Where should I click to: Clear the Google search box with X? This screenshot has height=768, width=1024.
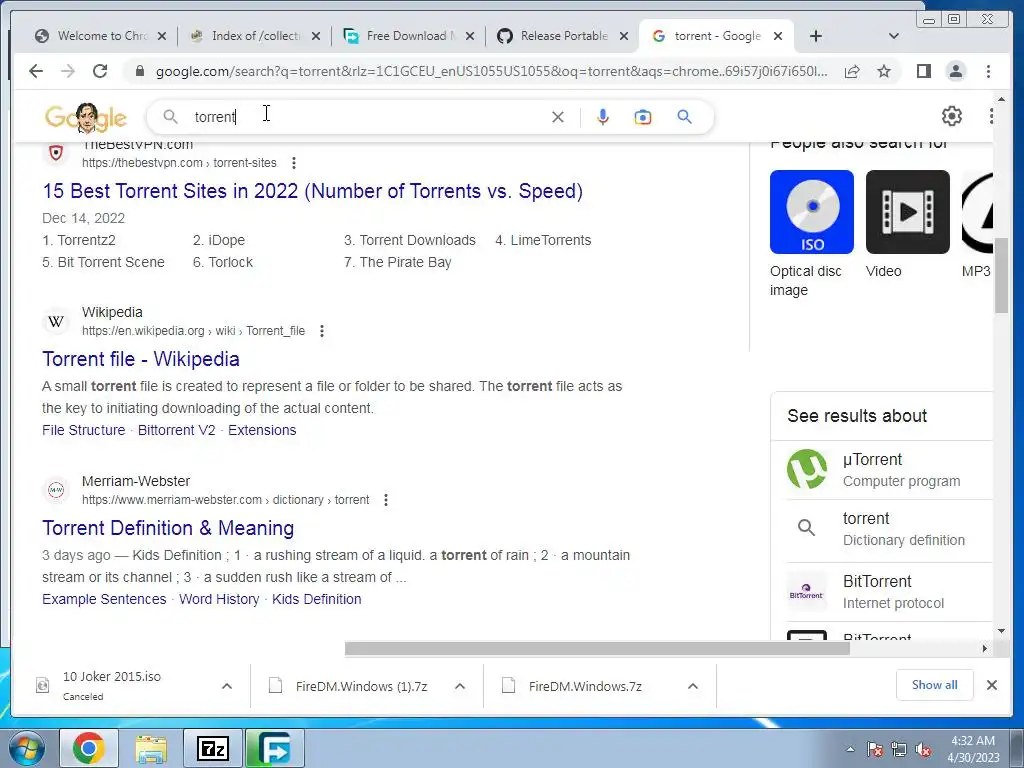coord(558,117)
